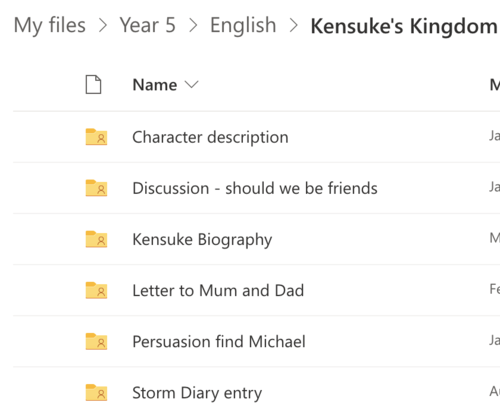Go to My files in breadcrumb
Viewport: 500px width, 415px height.
coord(50,26)
